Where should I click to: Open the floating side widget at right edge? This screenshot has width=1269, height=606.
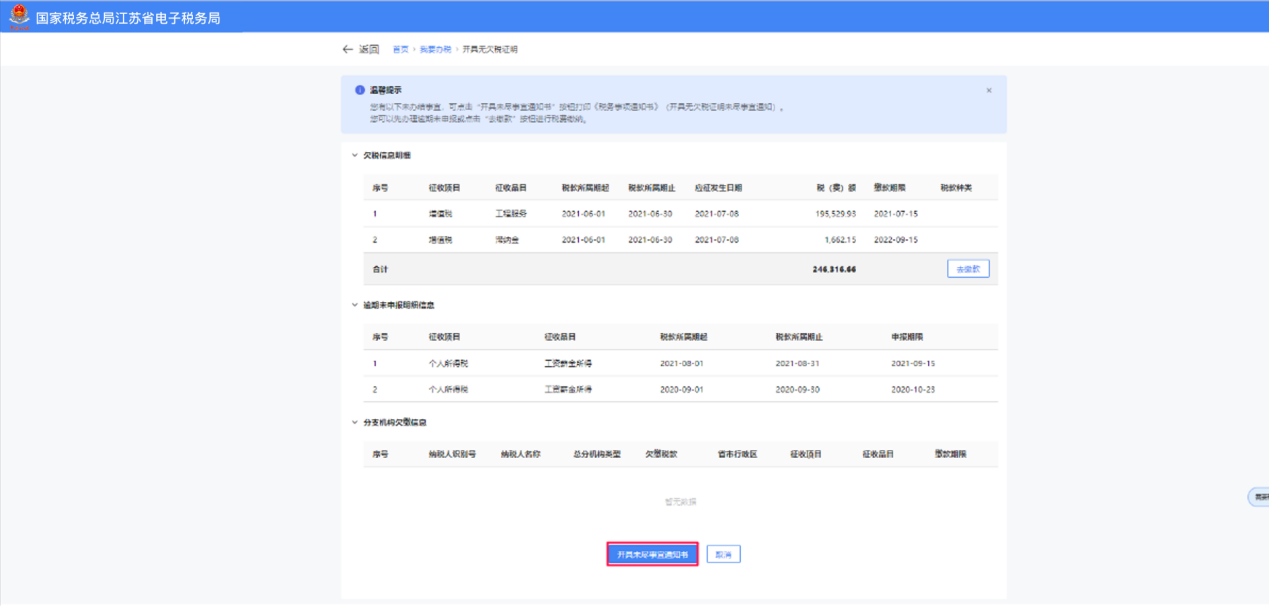coord(1258,497)
